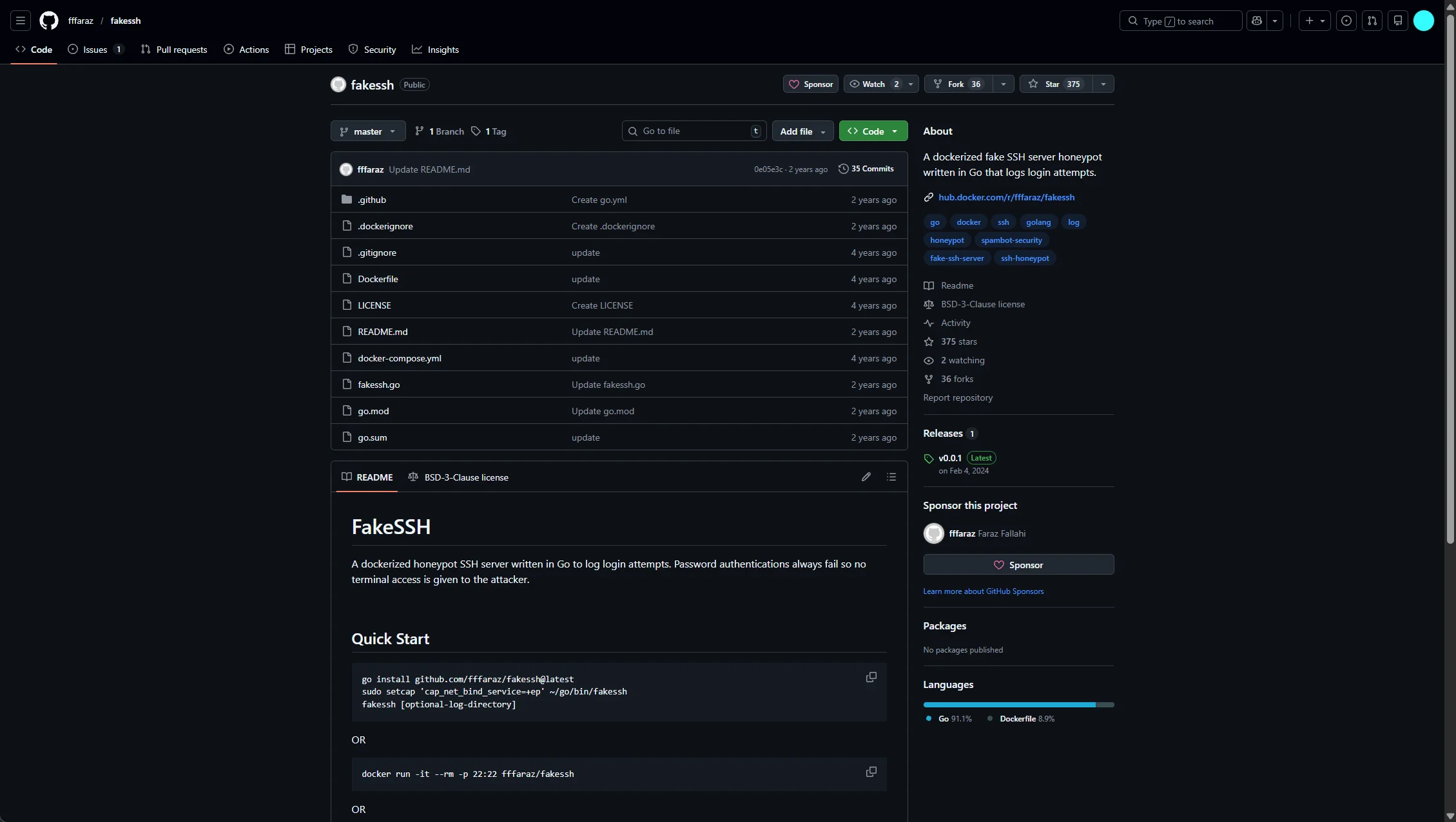Screen dimensions: 1456x822
Task: Open the hub.docker.com fakessh link
Action: [1005, 197]
